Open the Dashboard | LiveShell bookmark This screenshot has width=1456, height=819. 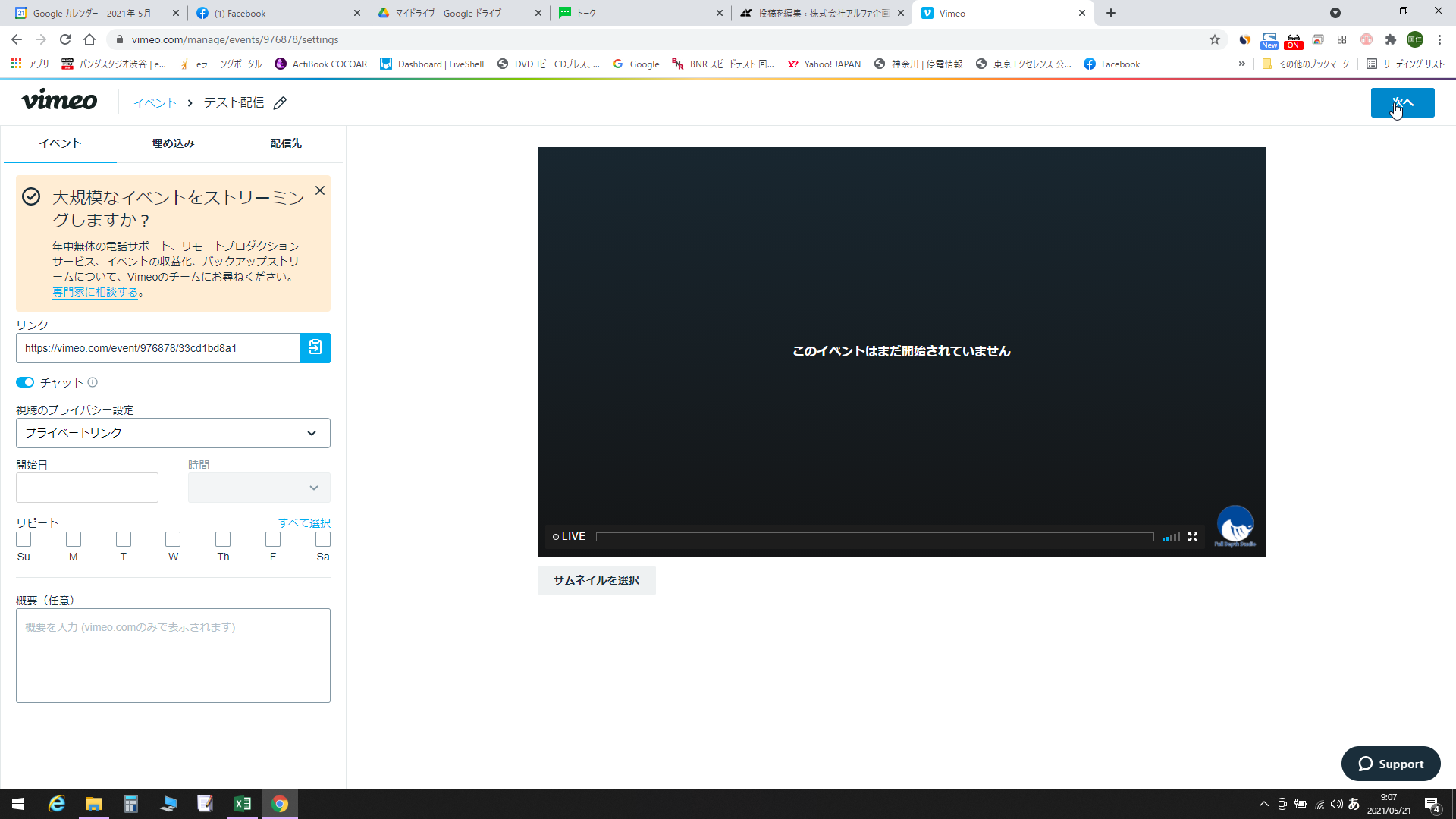click(x=431, y=64)
